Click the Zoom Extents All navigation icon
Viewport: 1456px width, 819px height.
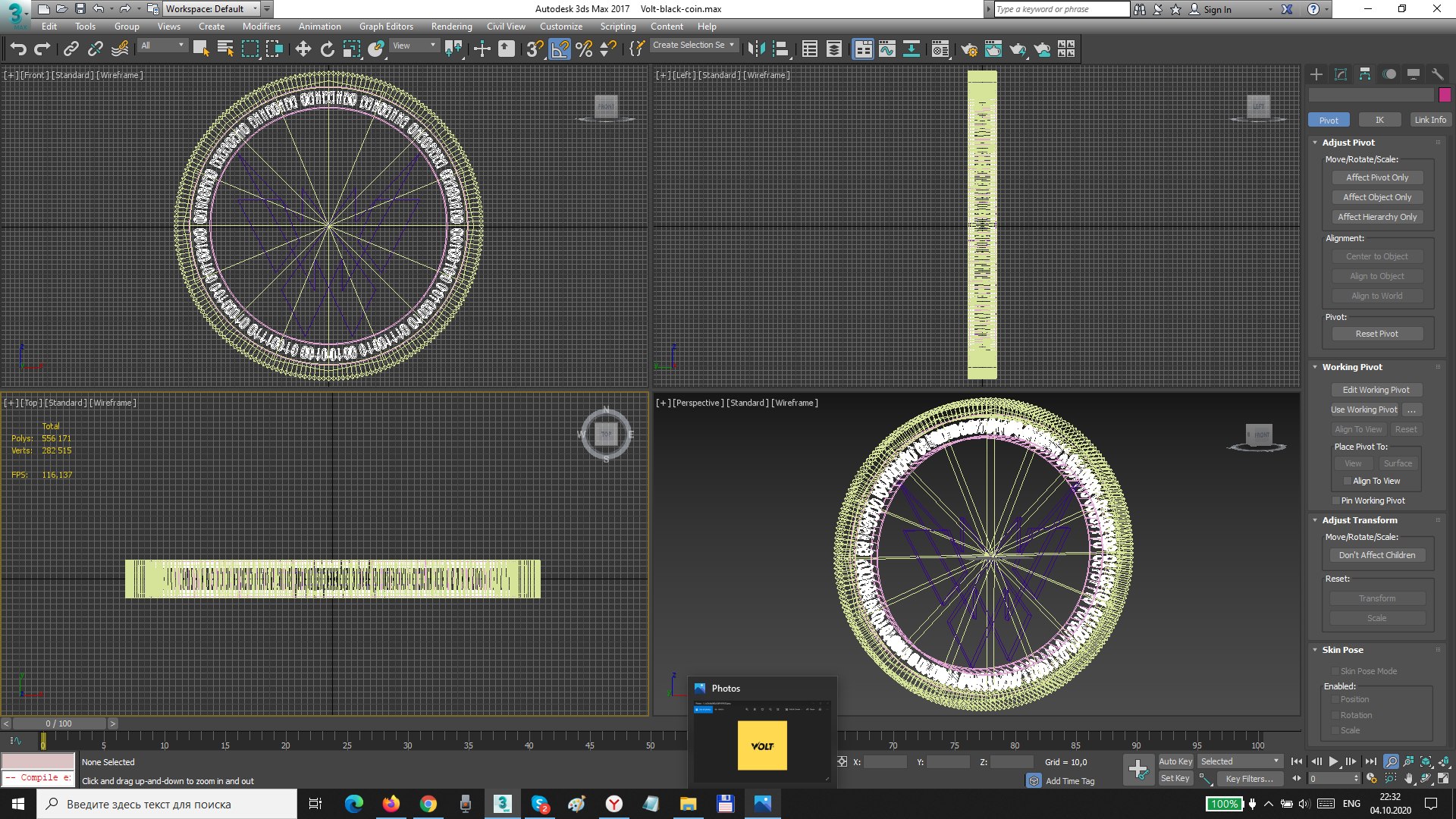click(1444, 761)
